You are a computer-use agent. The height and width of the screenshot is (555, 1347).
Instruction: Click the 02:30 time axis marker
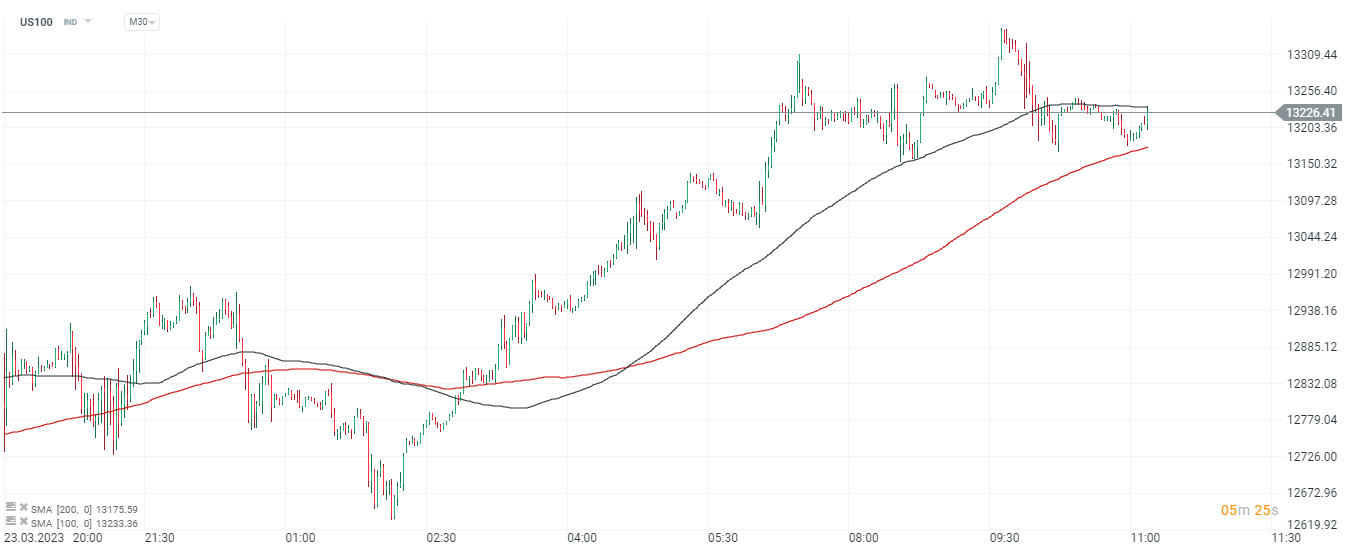coord(440,538)
